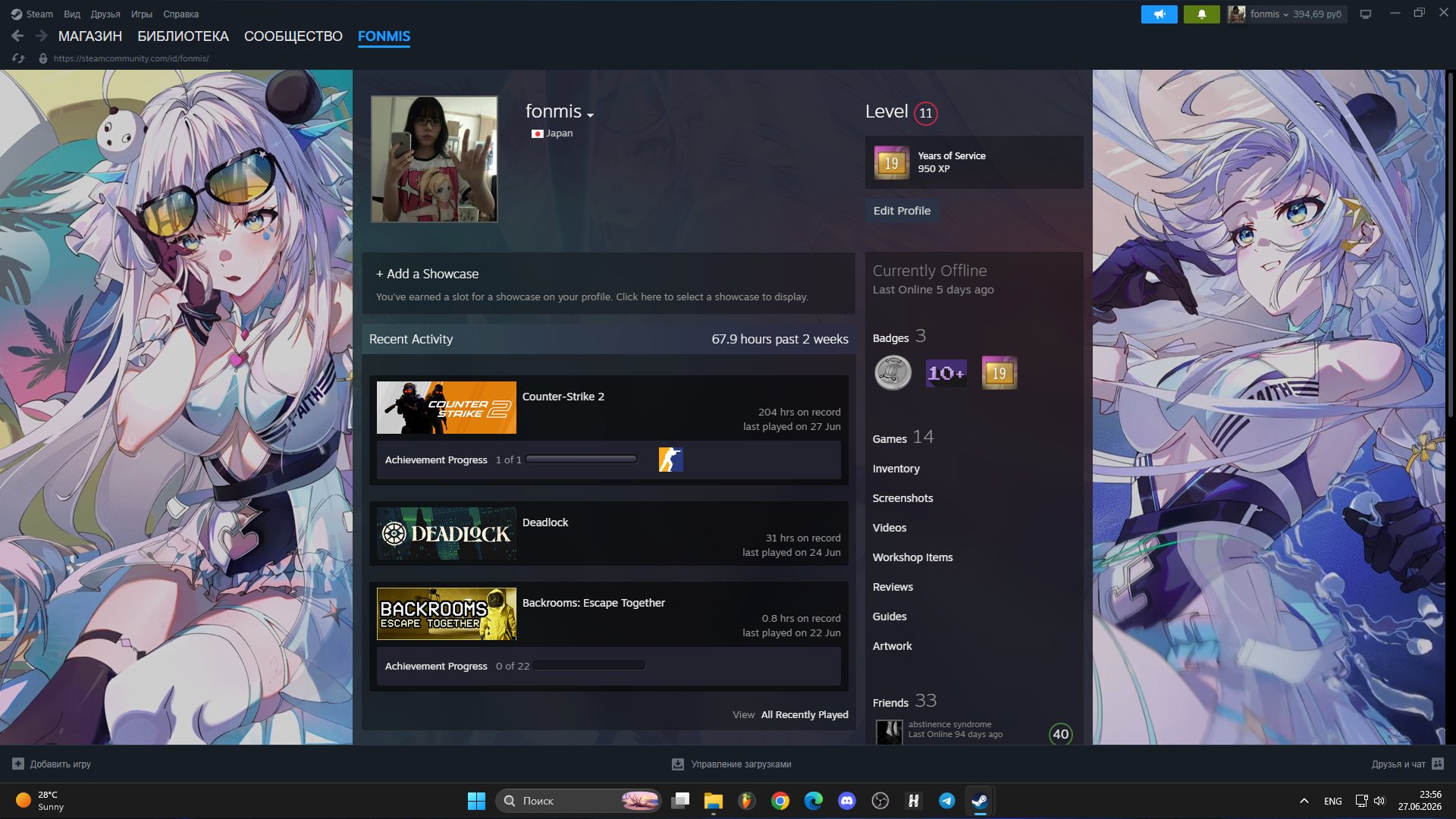Click the Edit Profile button
The image size is (1456, 819).
click(902, 211)
